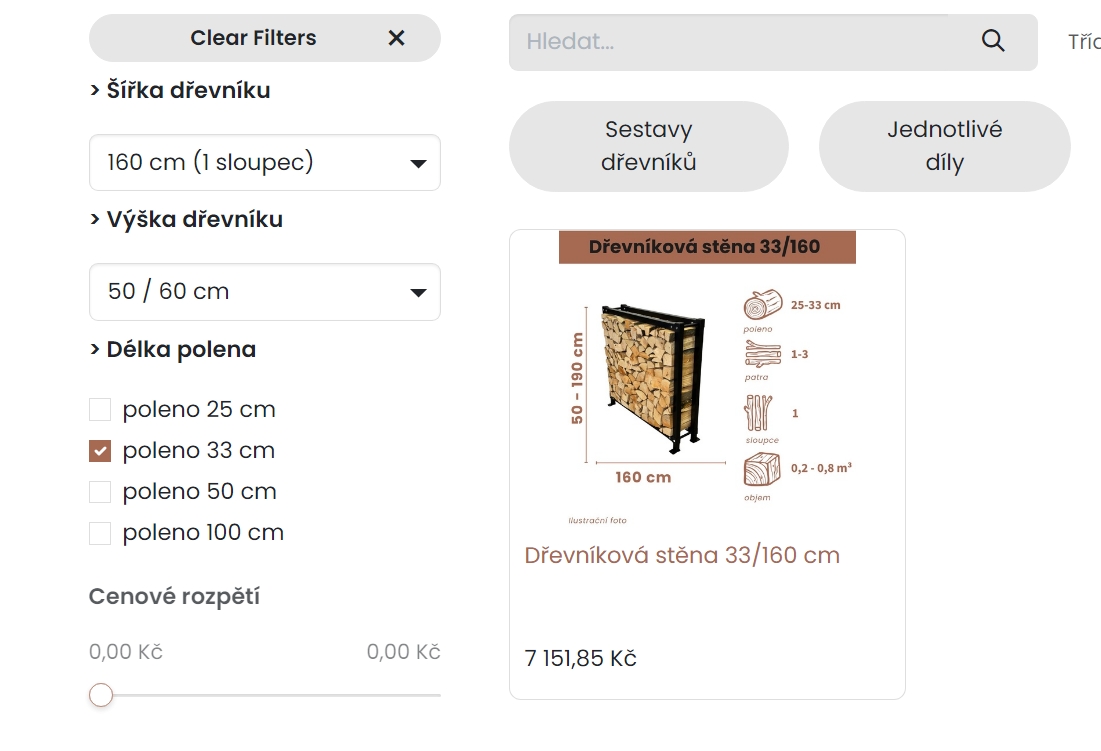This screenshot has width=1101, height=751.
Task: Click into the Hledat search field
Action: (740, 42)
